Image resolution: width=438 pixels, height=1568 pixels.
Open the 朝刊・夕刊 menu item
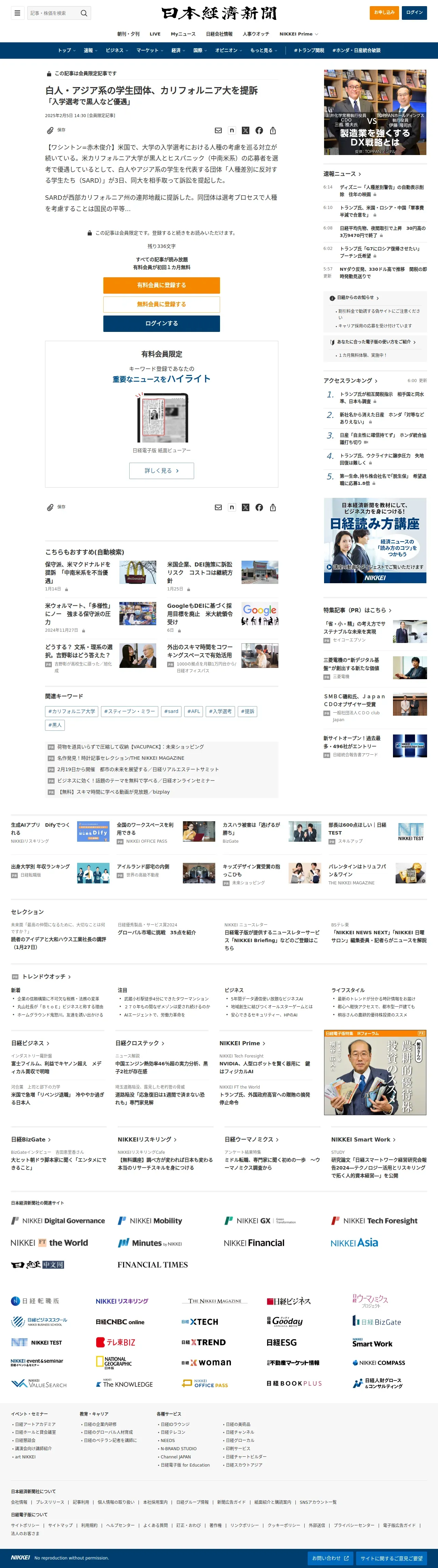click(x=128, y=34)
